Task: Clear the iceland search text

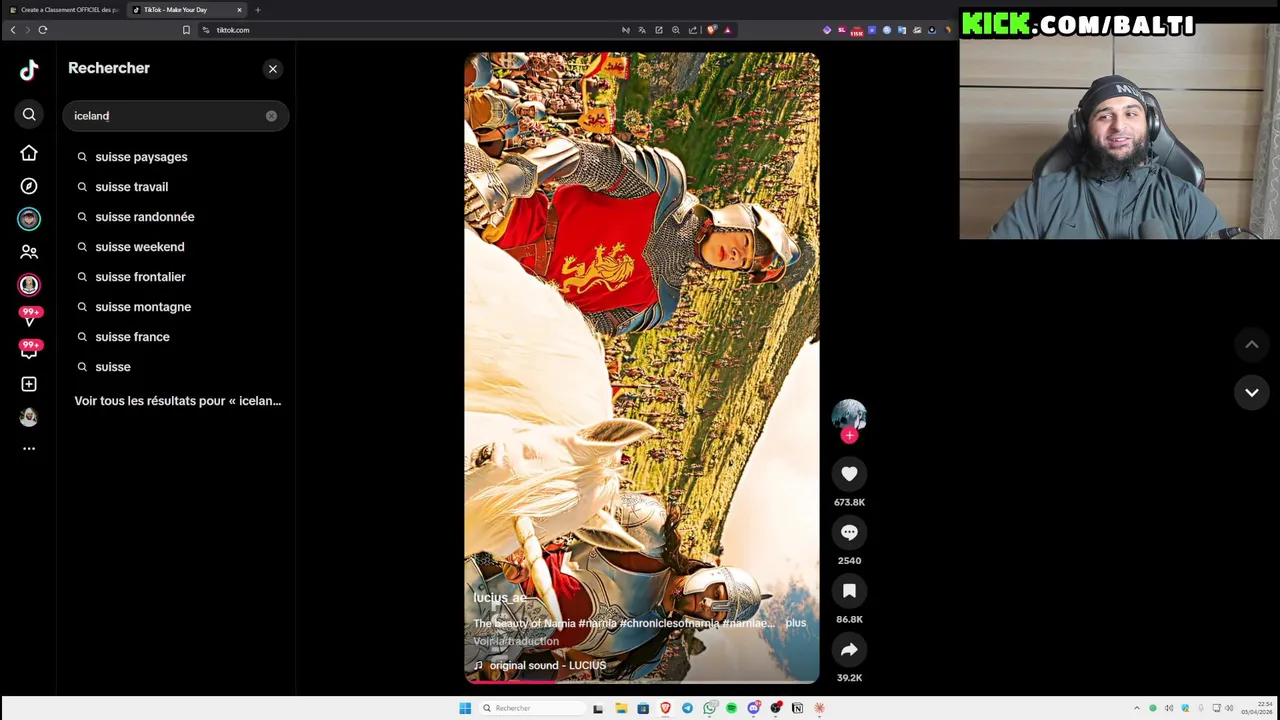Action: [271, 116]
